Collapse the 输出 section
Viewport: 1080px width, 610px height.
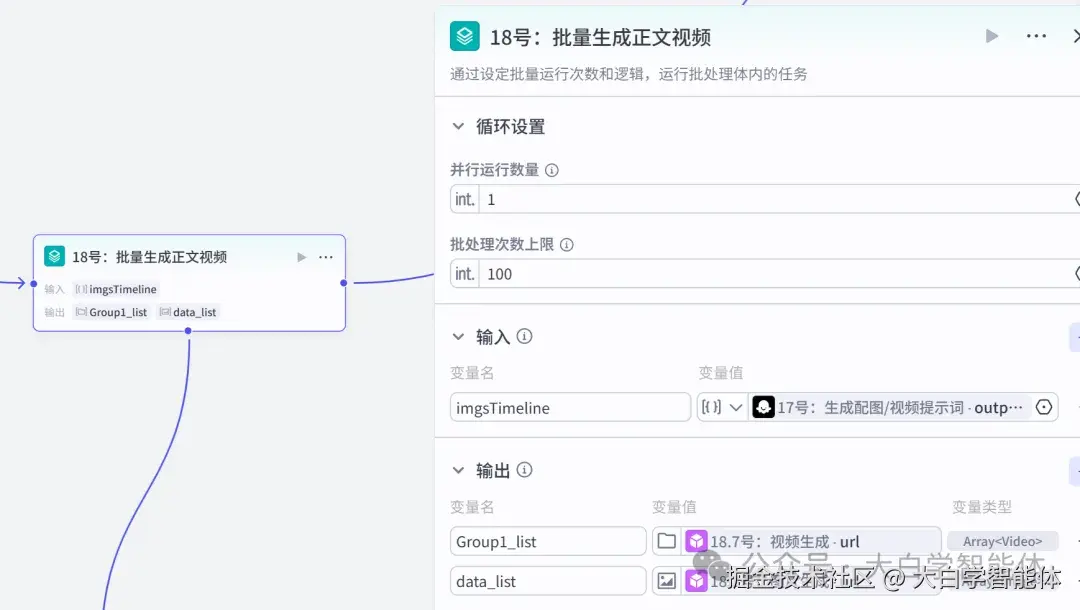(x=457, y=469)
